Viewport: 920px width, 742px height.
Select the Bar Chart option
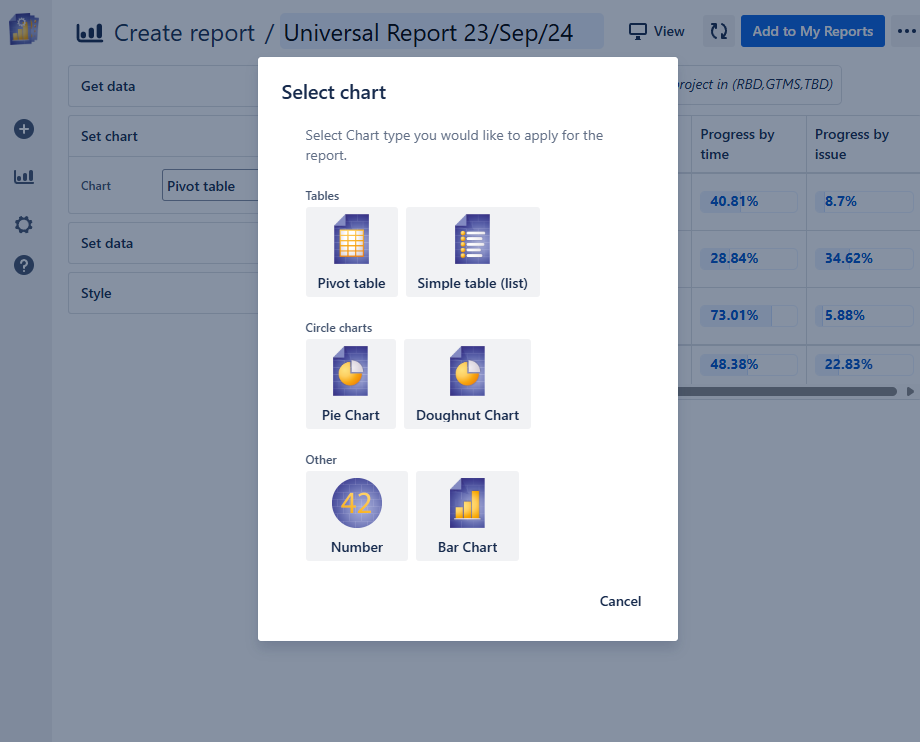pyautogui.click(x=467, y=516)
